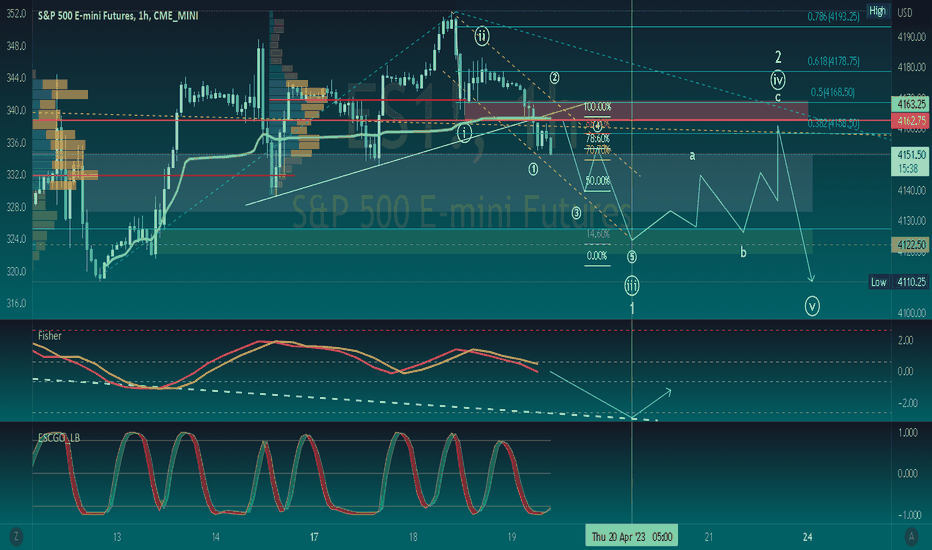
Task: Click date 19 on the time axis
Action: point(511,537)
